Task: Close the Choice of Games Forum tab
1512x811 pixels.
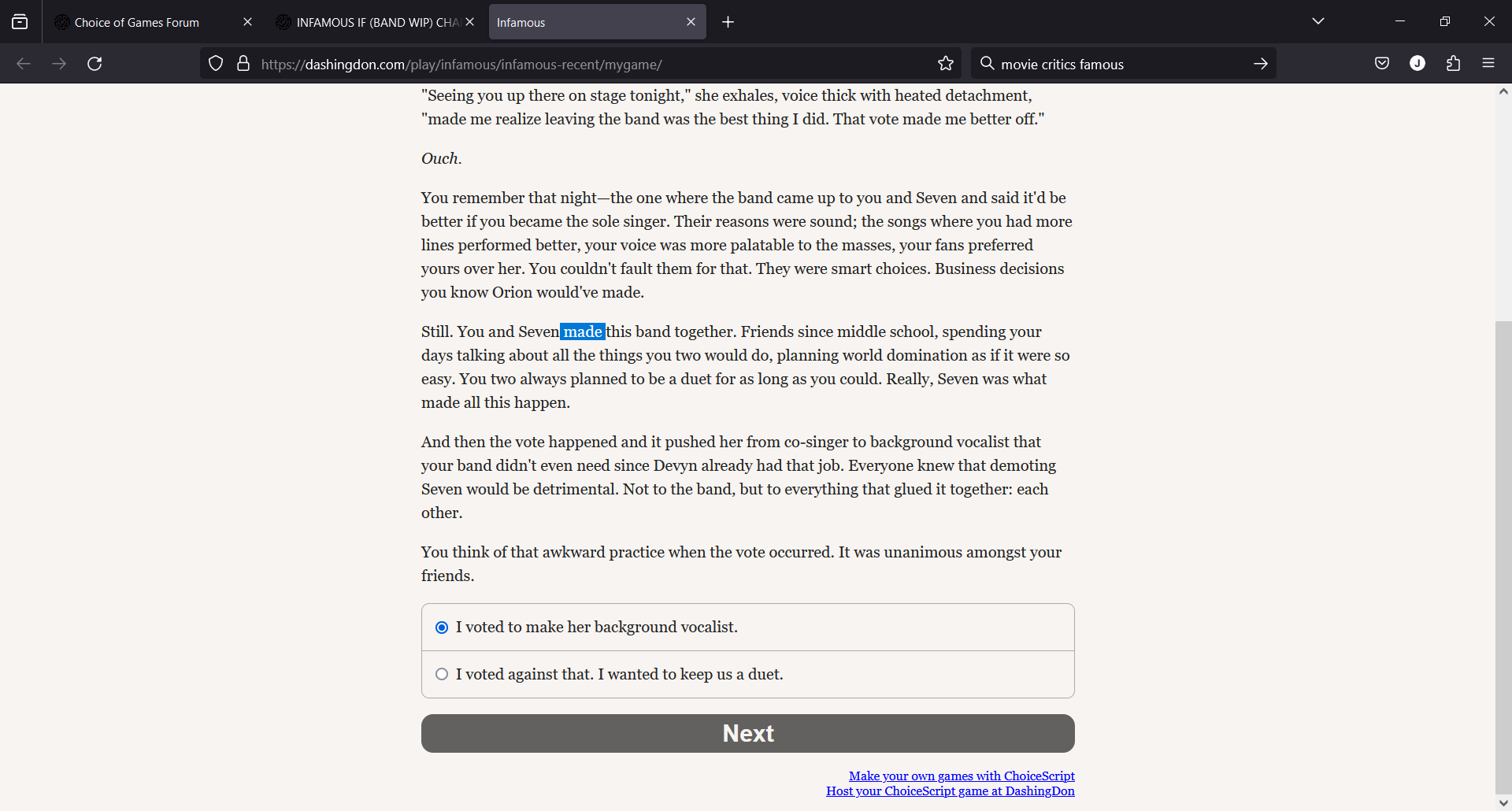Action: [x=247, y=22]
